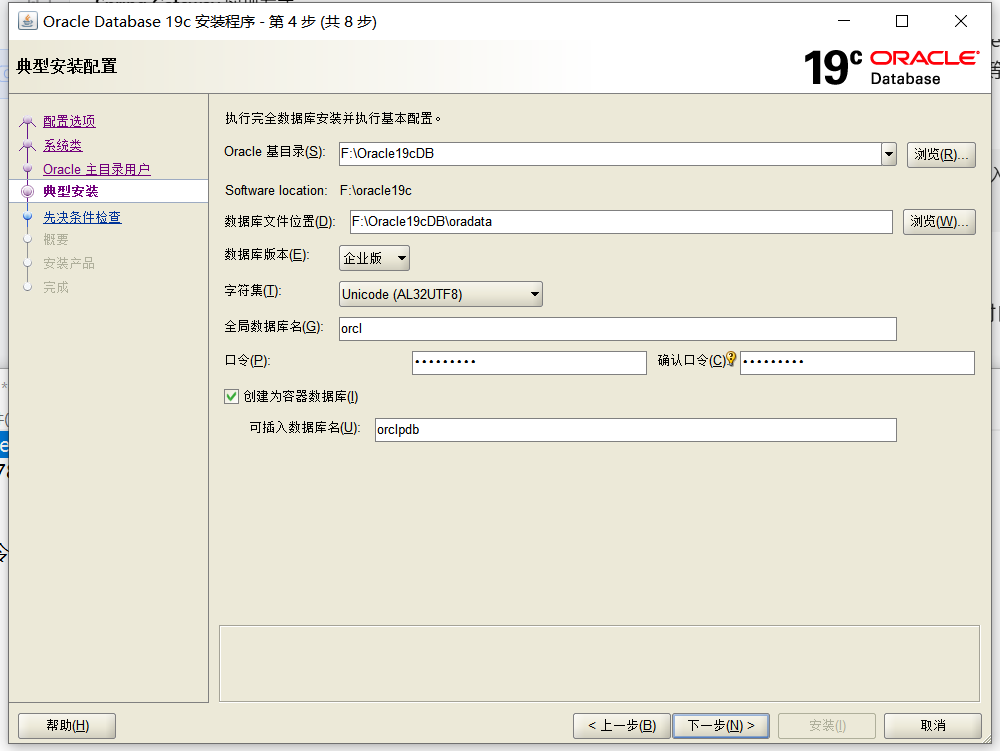Viewport: 1000px width, 751px height.
Task: Click 浏览(W) button for database file location
Action: (939, 222)
